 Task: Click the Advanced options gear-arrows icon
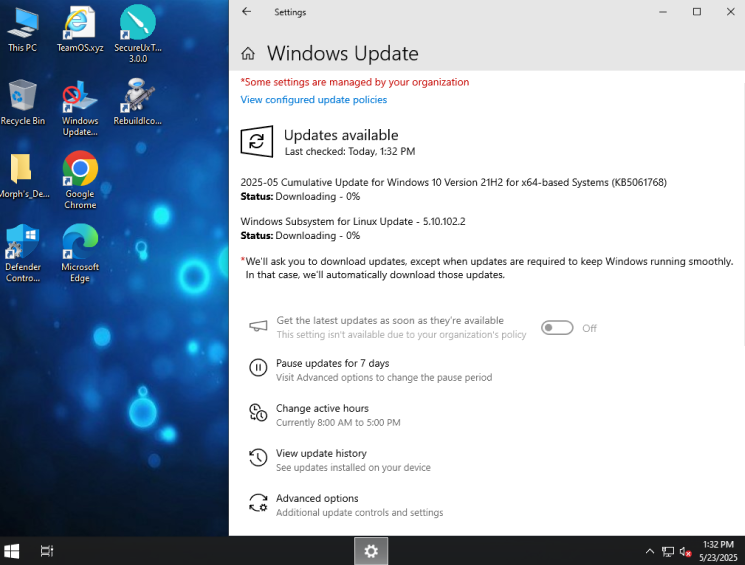pos(258,503)
